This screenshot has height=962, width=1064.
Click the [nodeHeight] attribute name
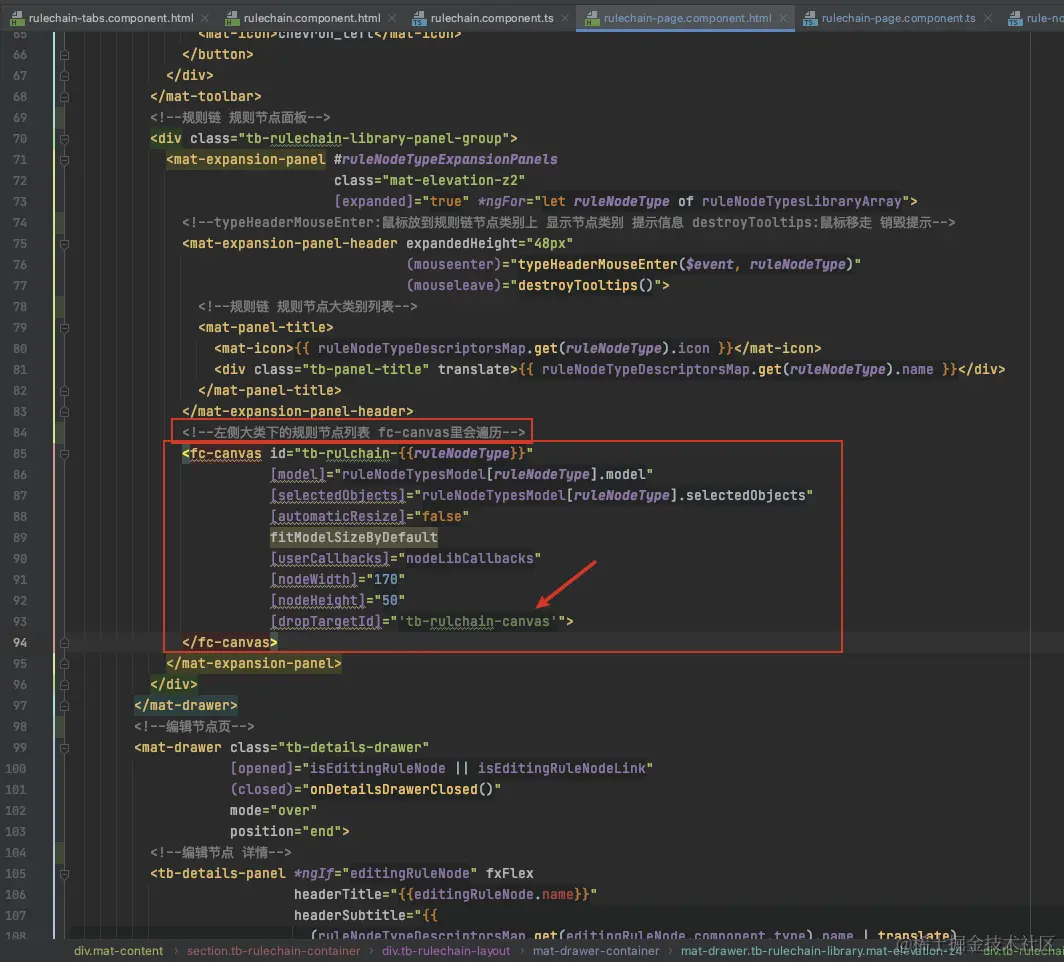coord(318,600)
